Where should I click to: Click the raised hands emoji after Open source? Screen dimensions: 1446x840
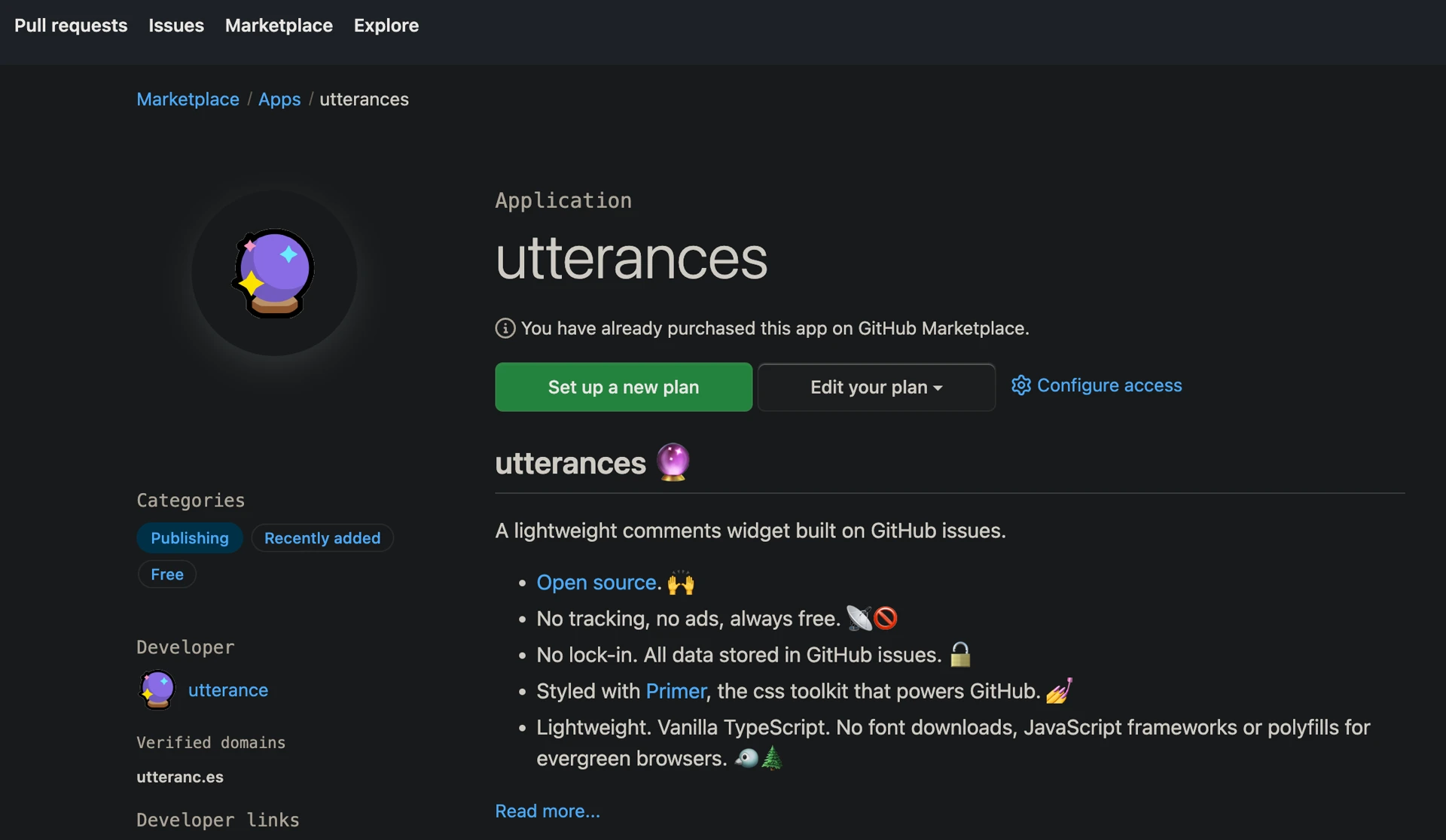[x=682, y=583]
